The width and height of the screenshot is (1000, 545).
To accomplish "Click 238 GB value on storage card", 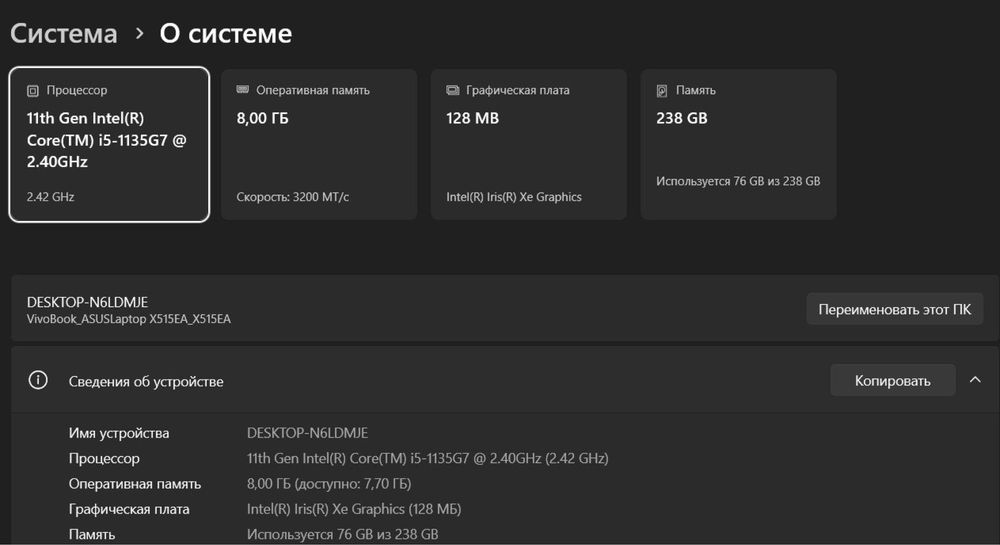I will [682, 118].
